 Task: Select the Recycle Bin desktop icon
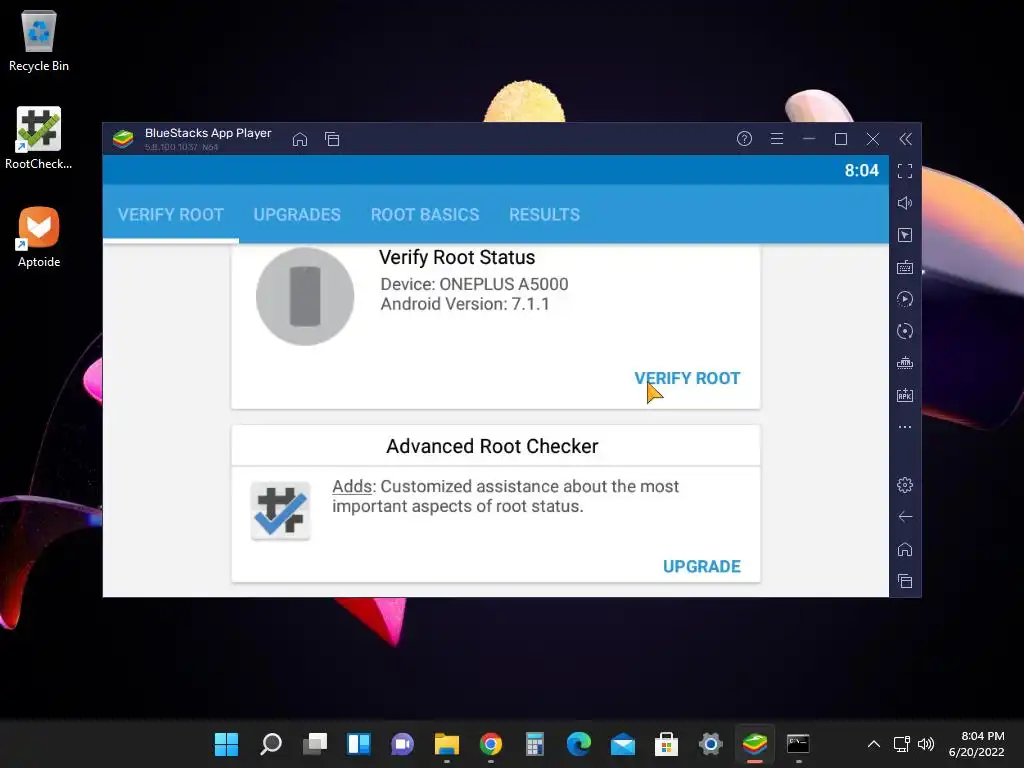[39, 41]
